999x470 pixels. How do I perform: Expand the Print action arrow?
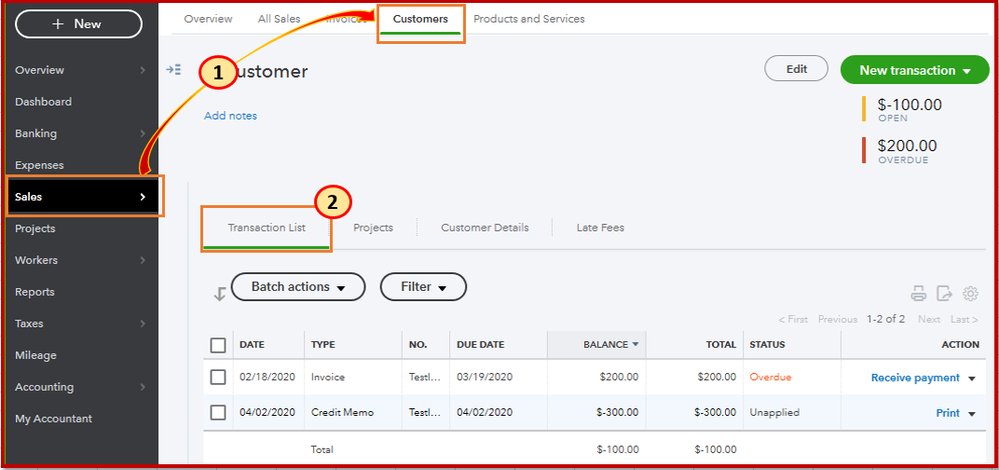point(972,414)
